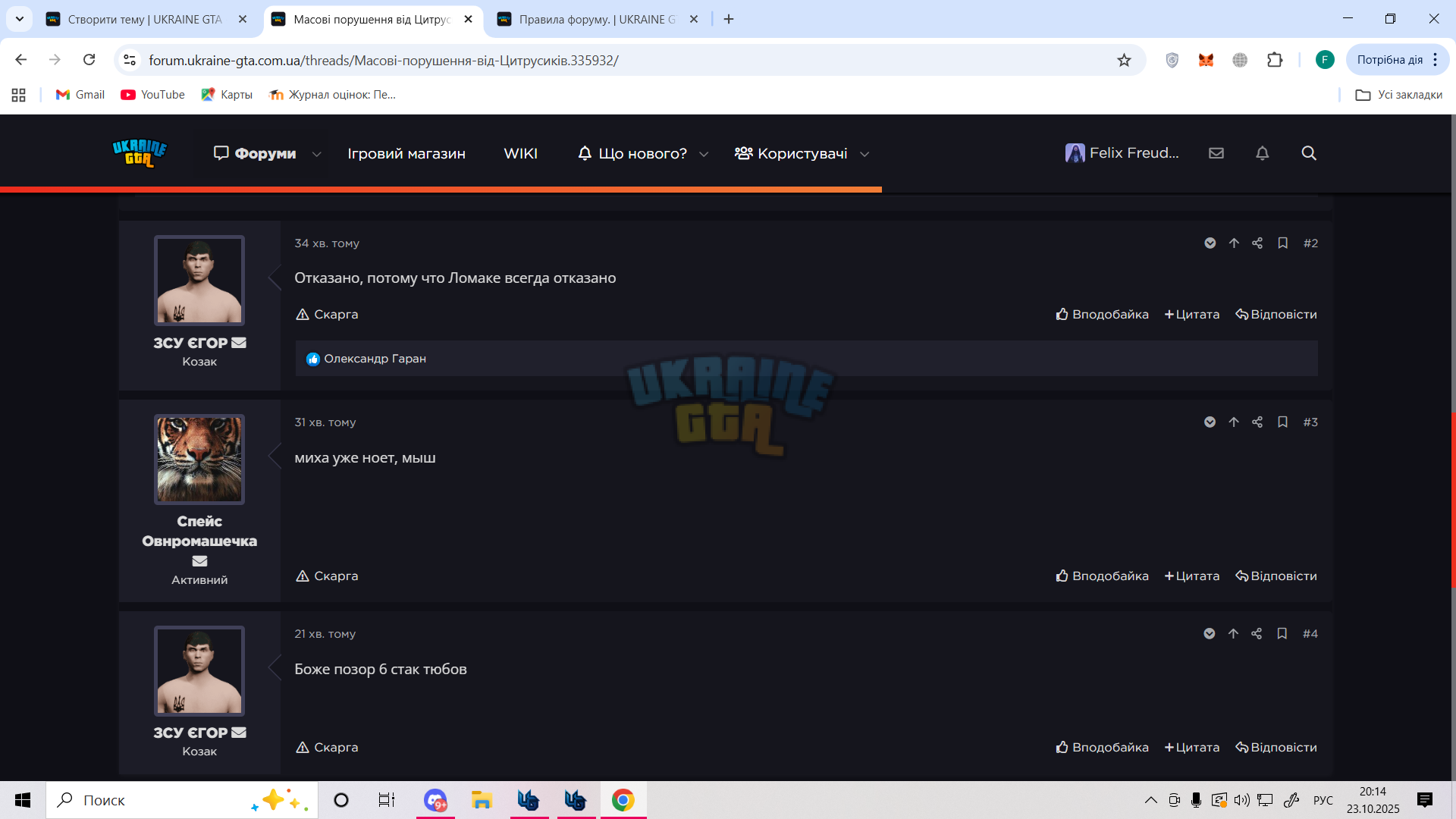Adjust volume from the speaker tray icon
This screenshot has width=1456, height=819.
click(1241, 800)
